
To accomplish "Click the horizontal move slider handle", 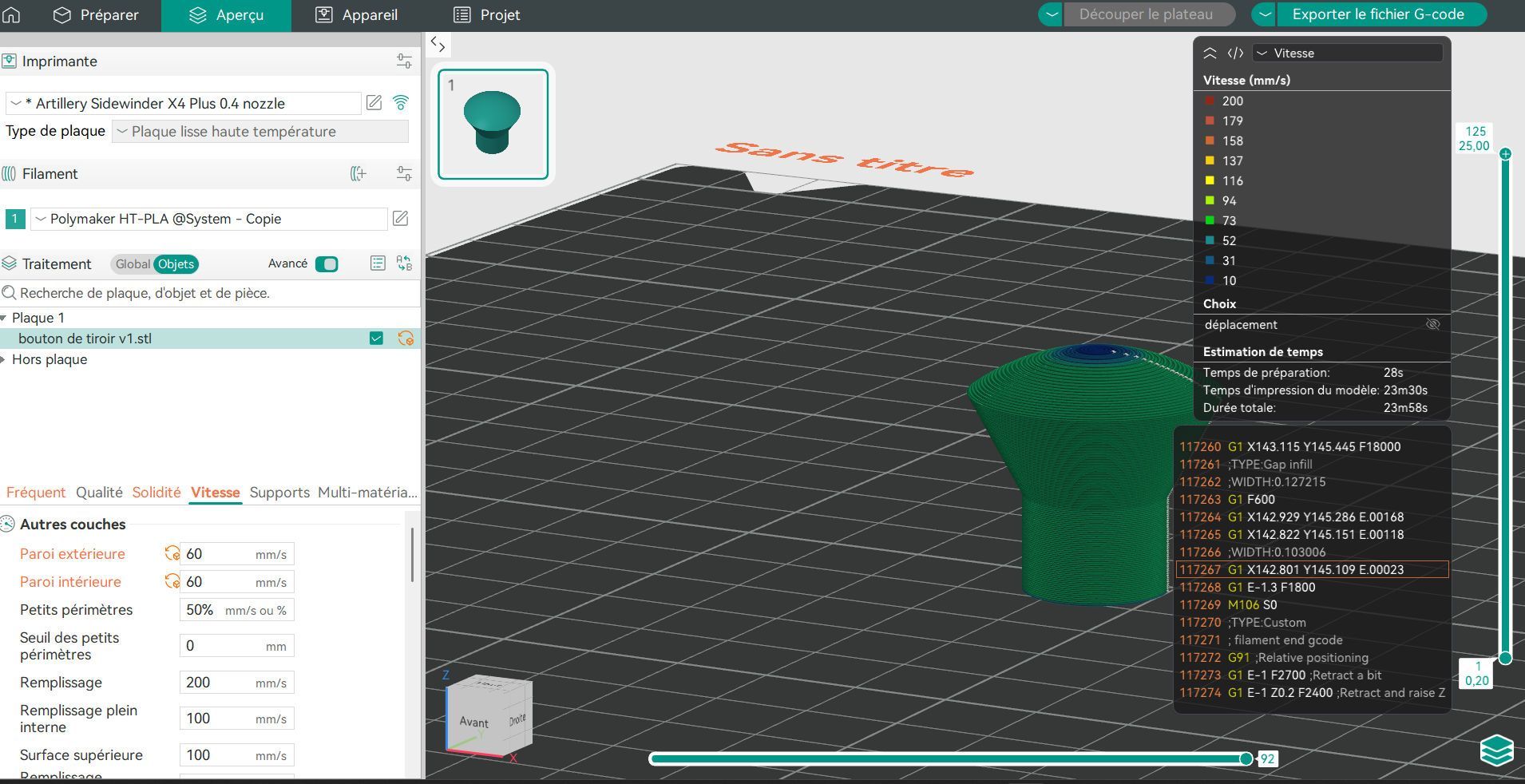I will 1246,758.
